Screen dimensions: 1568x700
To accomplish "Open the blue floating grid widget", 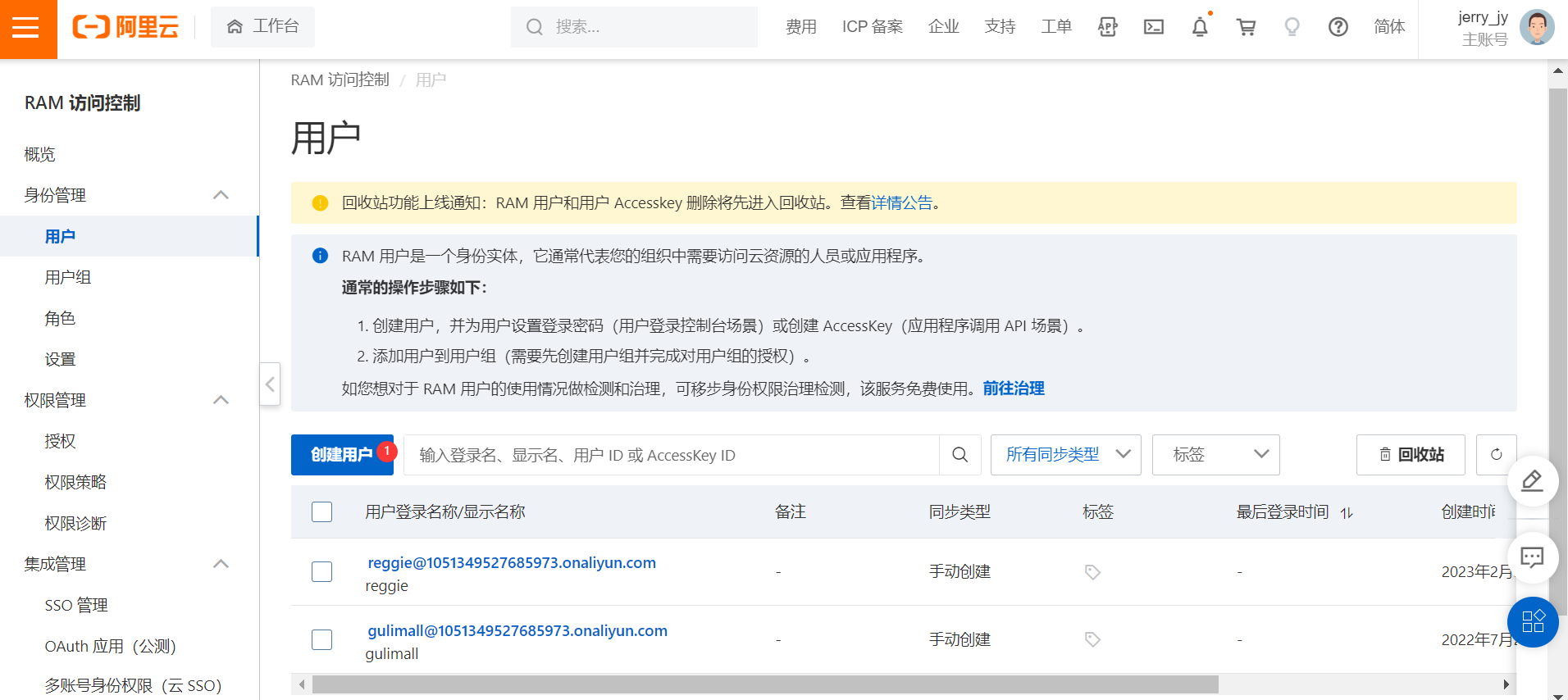I will [1533, 622].
